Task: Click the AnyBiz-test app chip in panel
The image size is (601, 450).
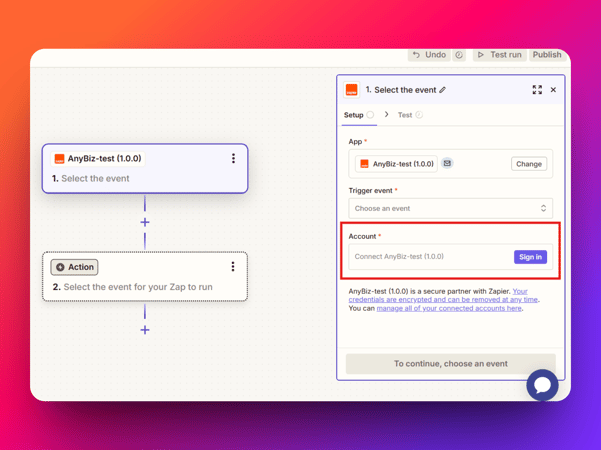Action: point(396,164)
